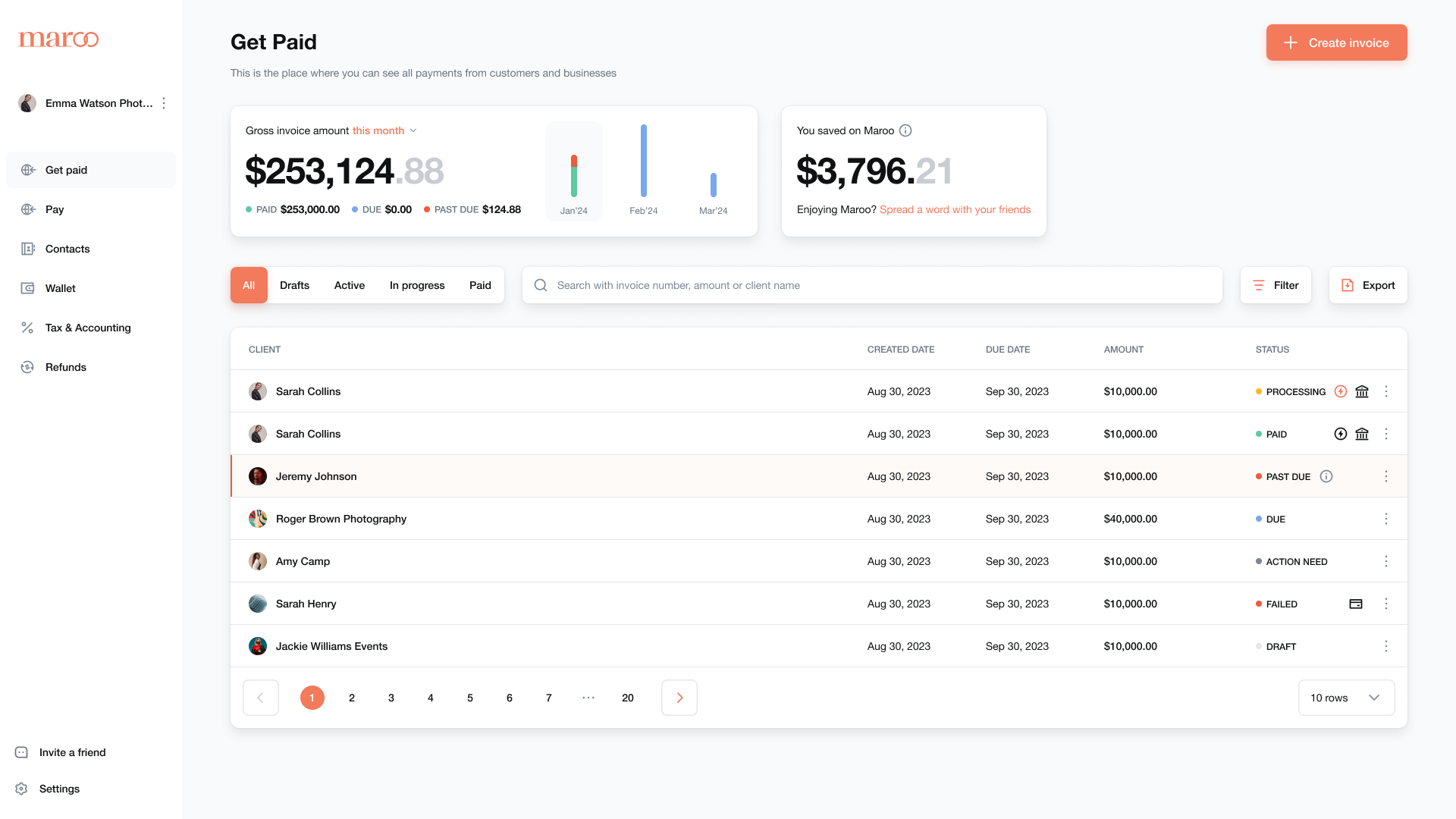This screenshot has height=819, width=1456.
Task: Click the CREATED DATE column header
Action: (901, 350)
